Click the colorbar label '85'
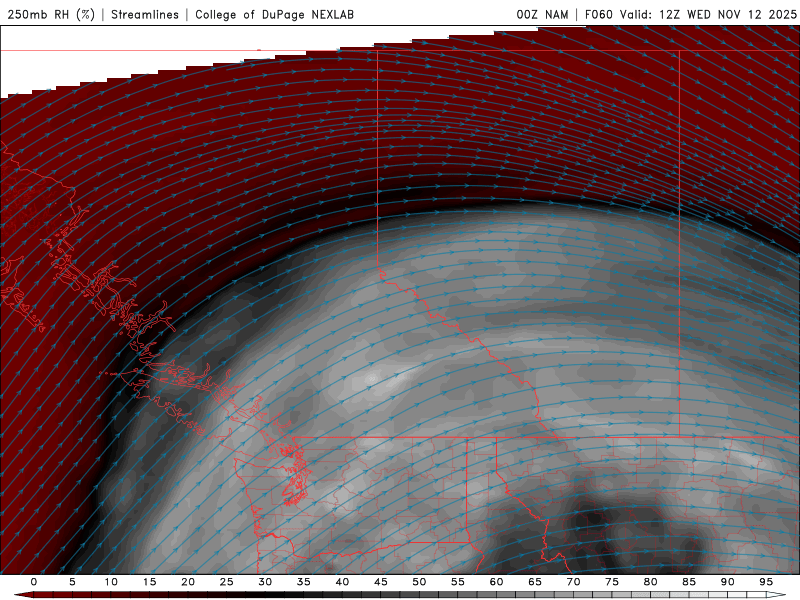The image size is (800, 600). 689,582
